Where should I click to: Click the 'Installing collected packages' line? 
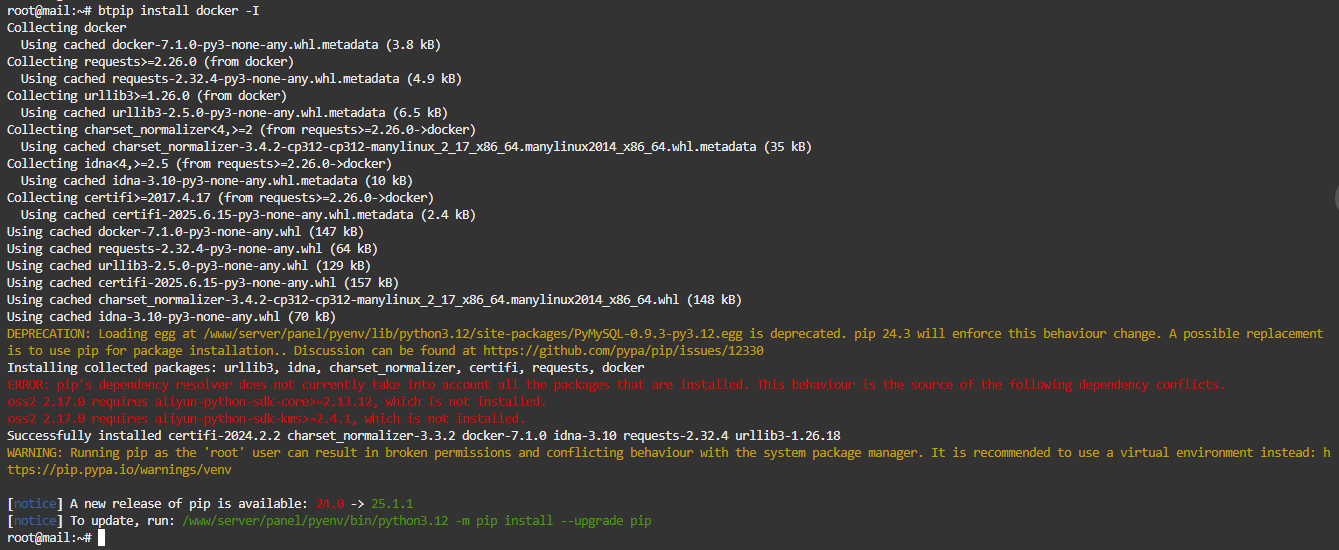coord(325,368)
